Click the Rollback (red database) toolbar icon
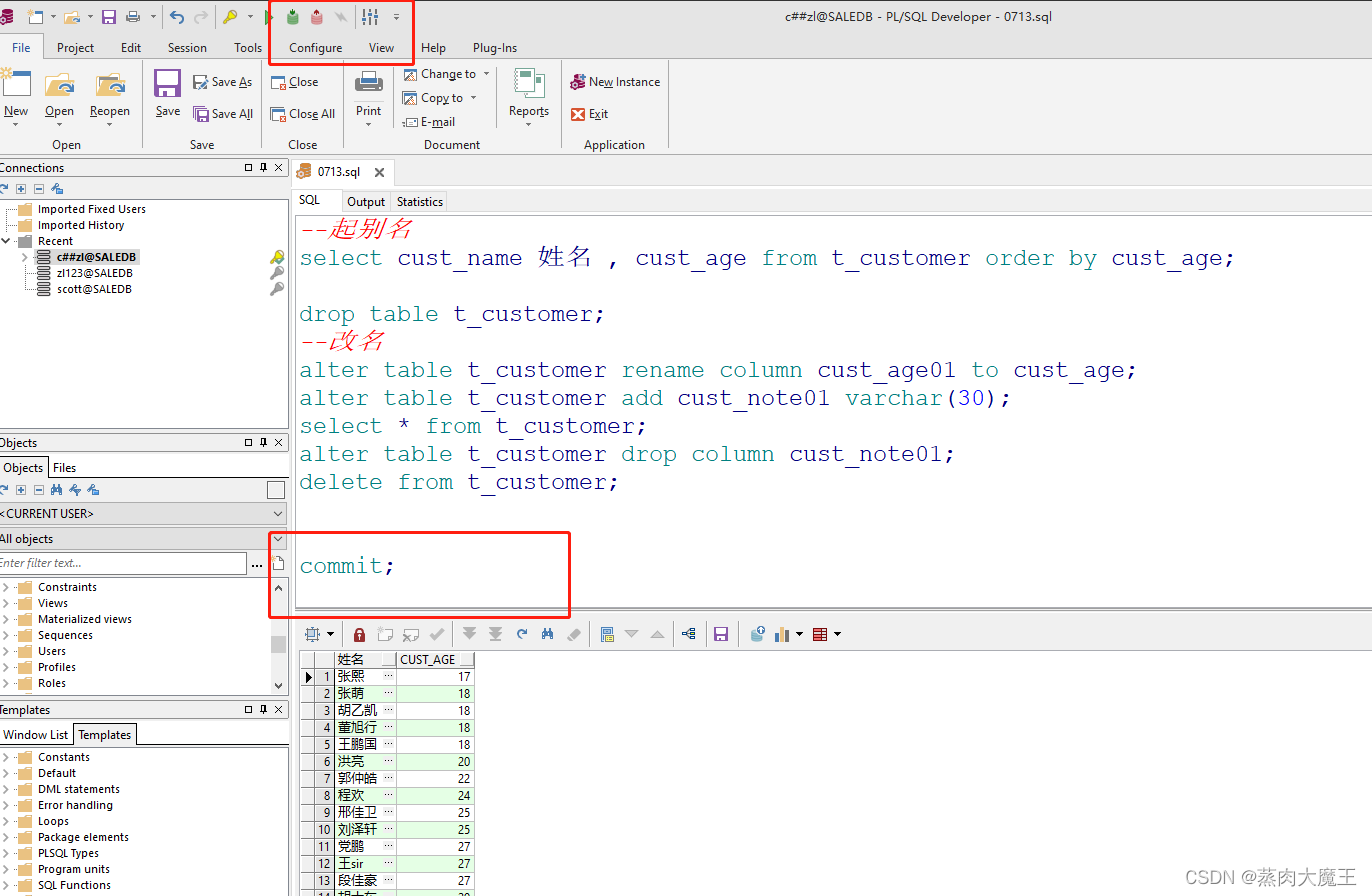Viewport: 1372px width, 896px height. pyautogui.click(x=317, y=17)
